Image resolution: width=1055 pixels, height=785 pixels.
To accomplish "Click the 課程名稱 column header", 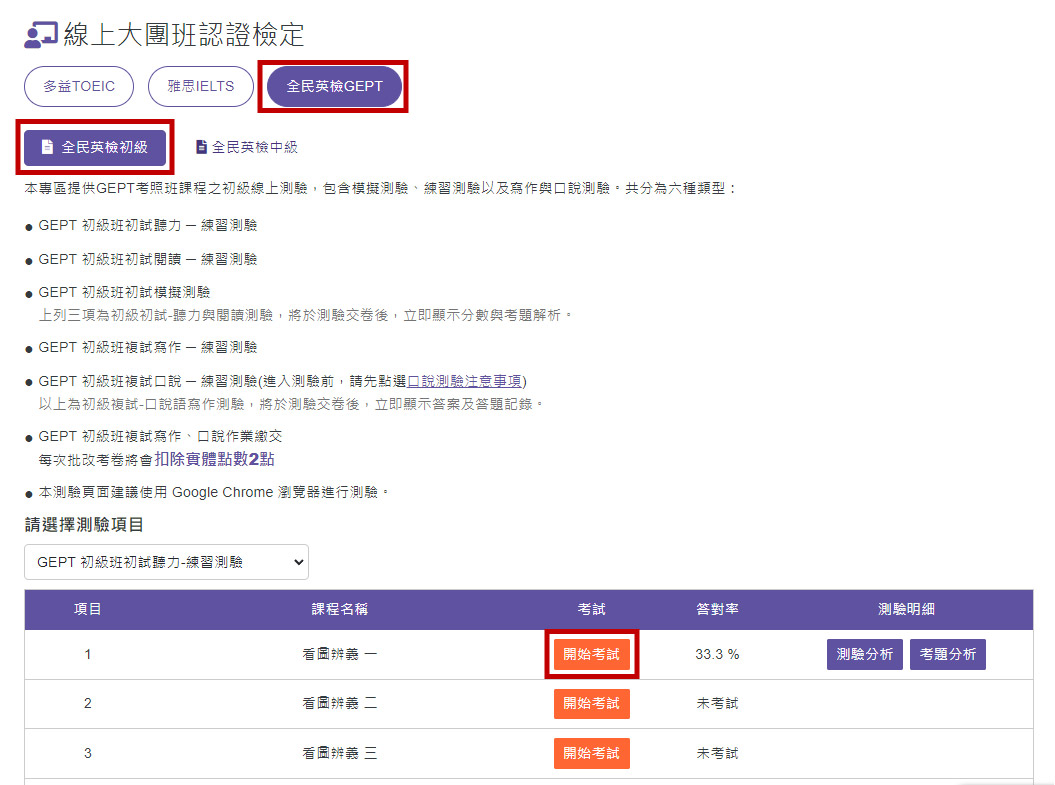I will pos(340,609).
